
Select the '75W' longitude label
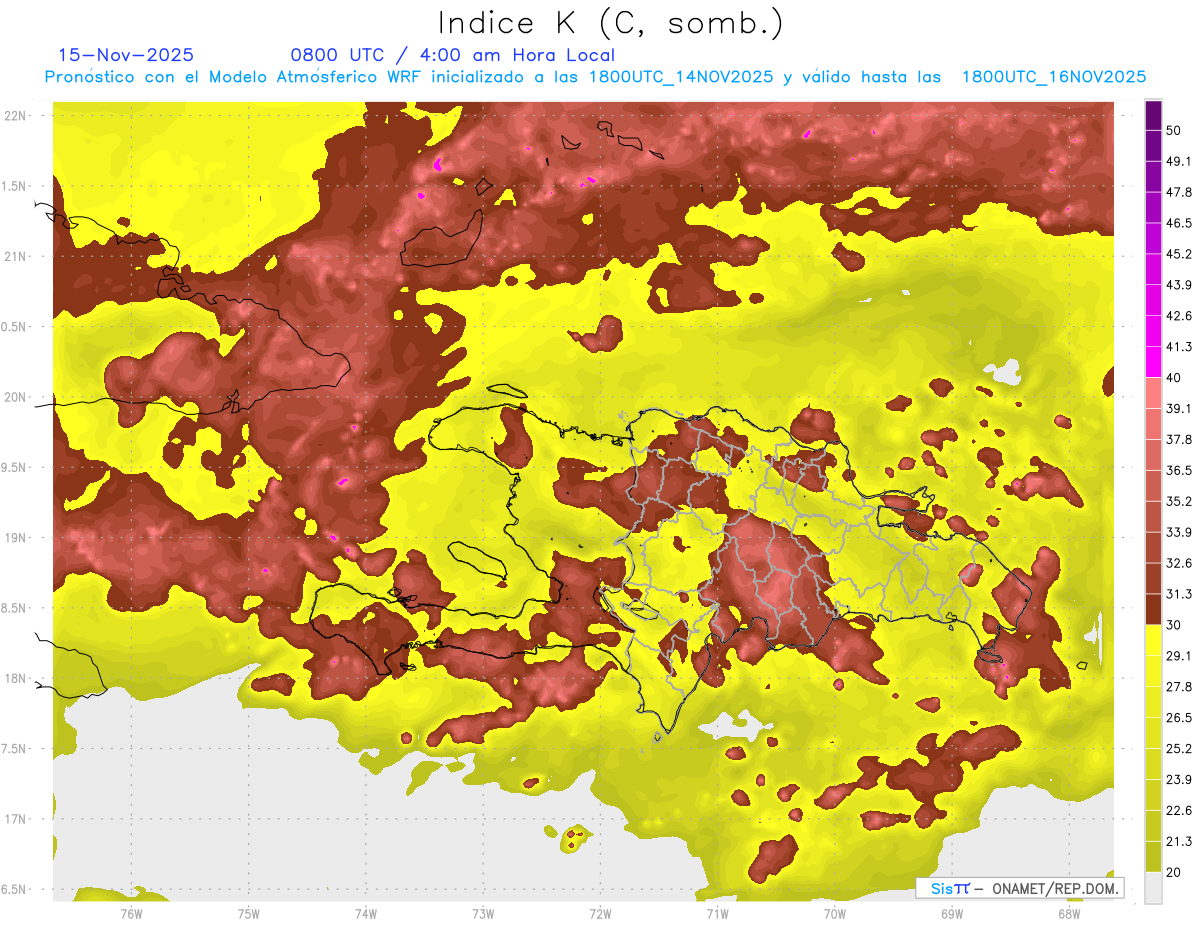click(x=249, y=913)
